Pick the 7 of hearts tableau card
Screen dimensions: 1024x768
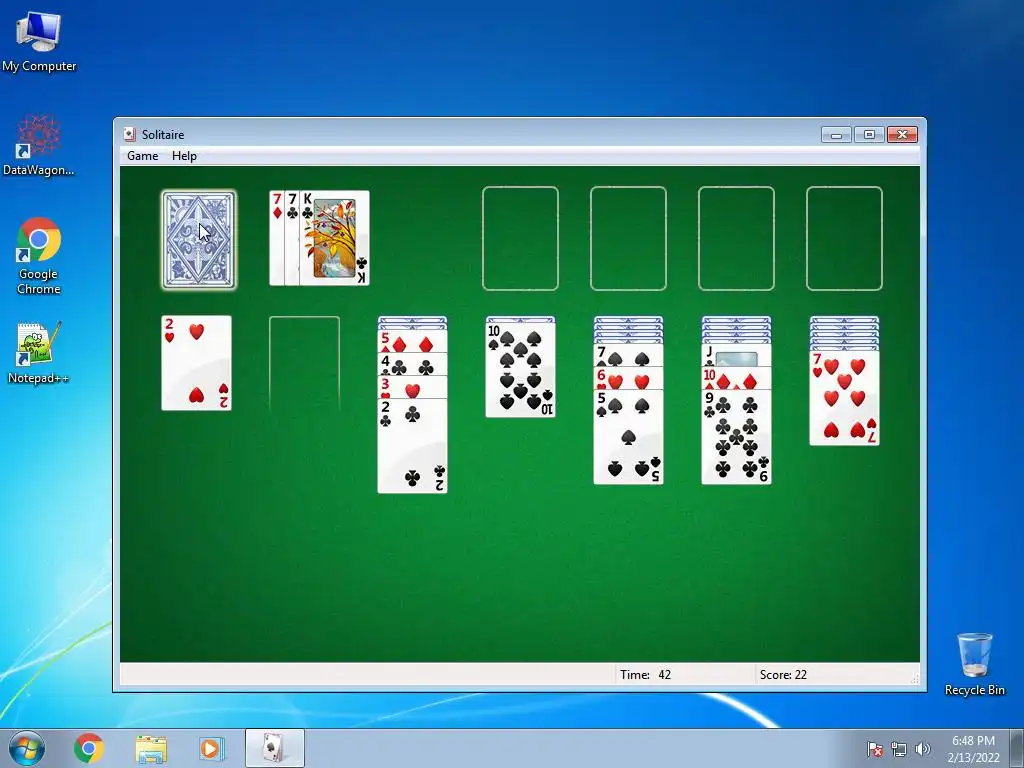844,398
